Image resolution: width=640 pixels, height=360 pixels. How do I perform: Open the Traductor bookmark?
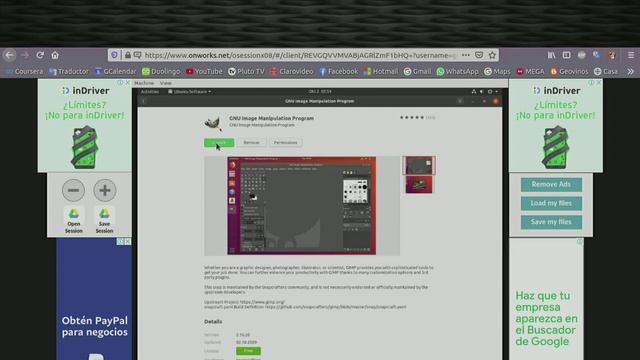click(69, 71)
